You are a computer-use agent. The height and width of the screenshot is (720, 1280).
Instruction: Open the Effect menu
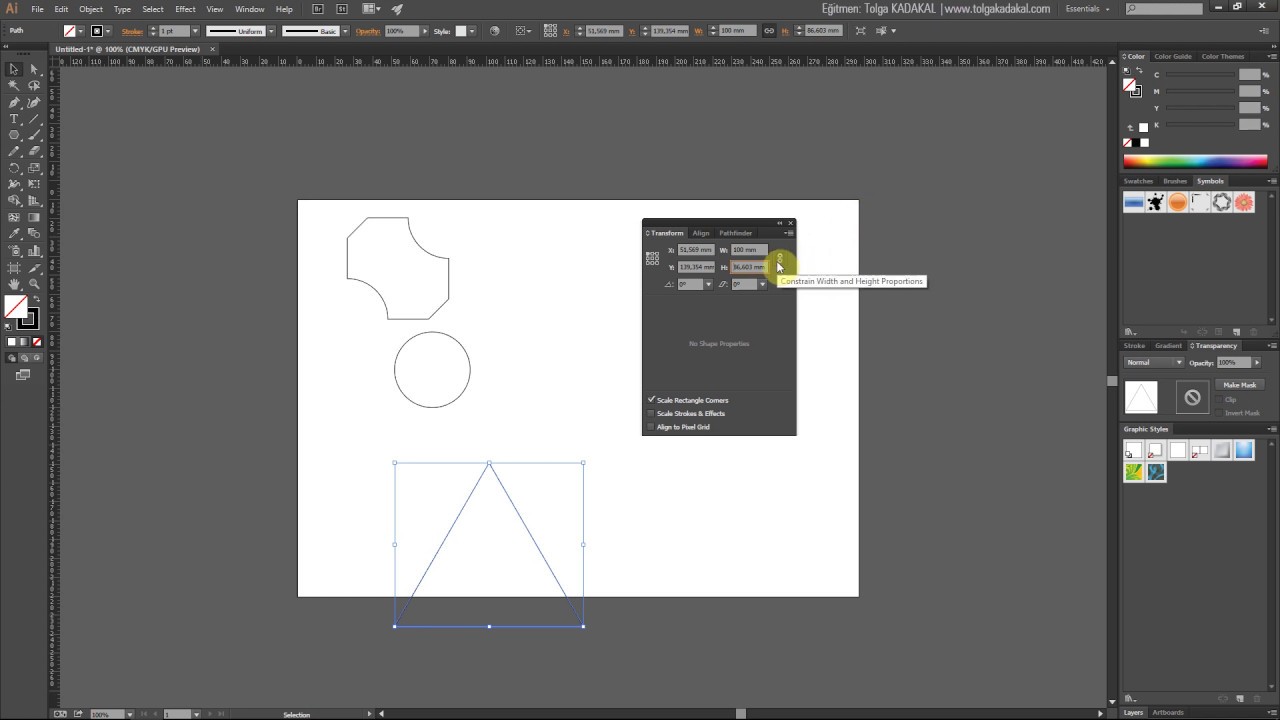tap(185, 9)
